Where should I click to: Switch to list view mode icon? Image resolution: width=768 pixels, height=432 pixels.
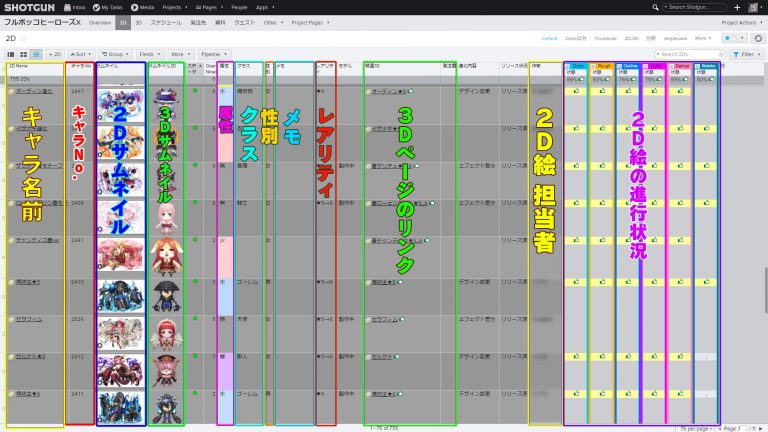pos(36,54)
